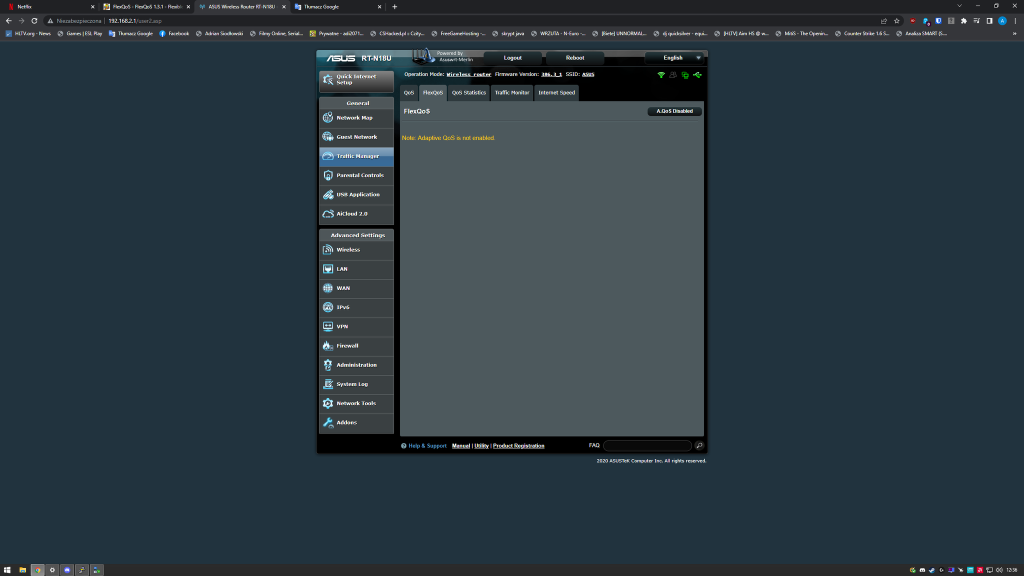Viewport: 1024px width, 576px height.
Task: Select Traffic Manager in the sidebar
Action: coord(356,156)
